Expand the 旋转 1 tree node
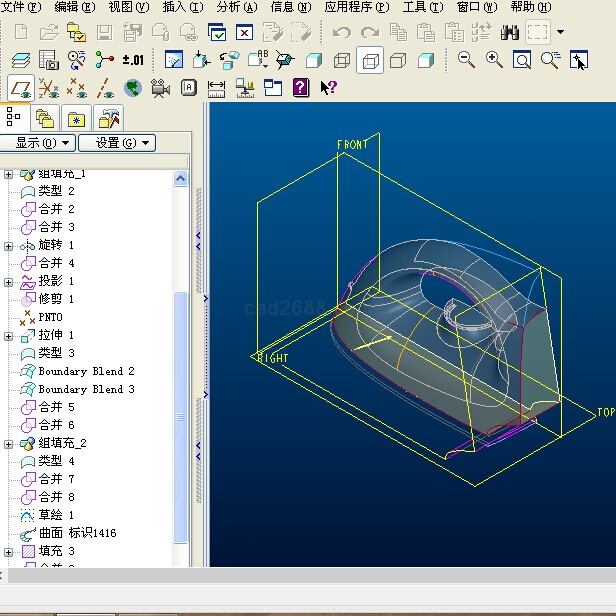The height and width of the screenshot is (616, 616). click(x=9, y=245)
